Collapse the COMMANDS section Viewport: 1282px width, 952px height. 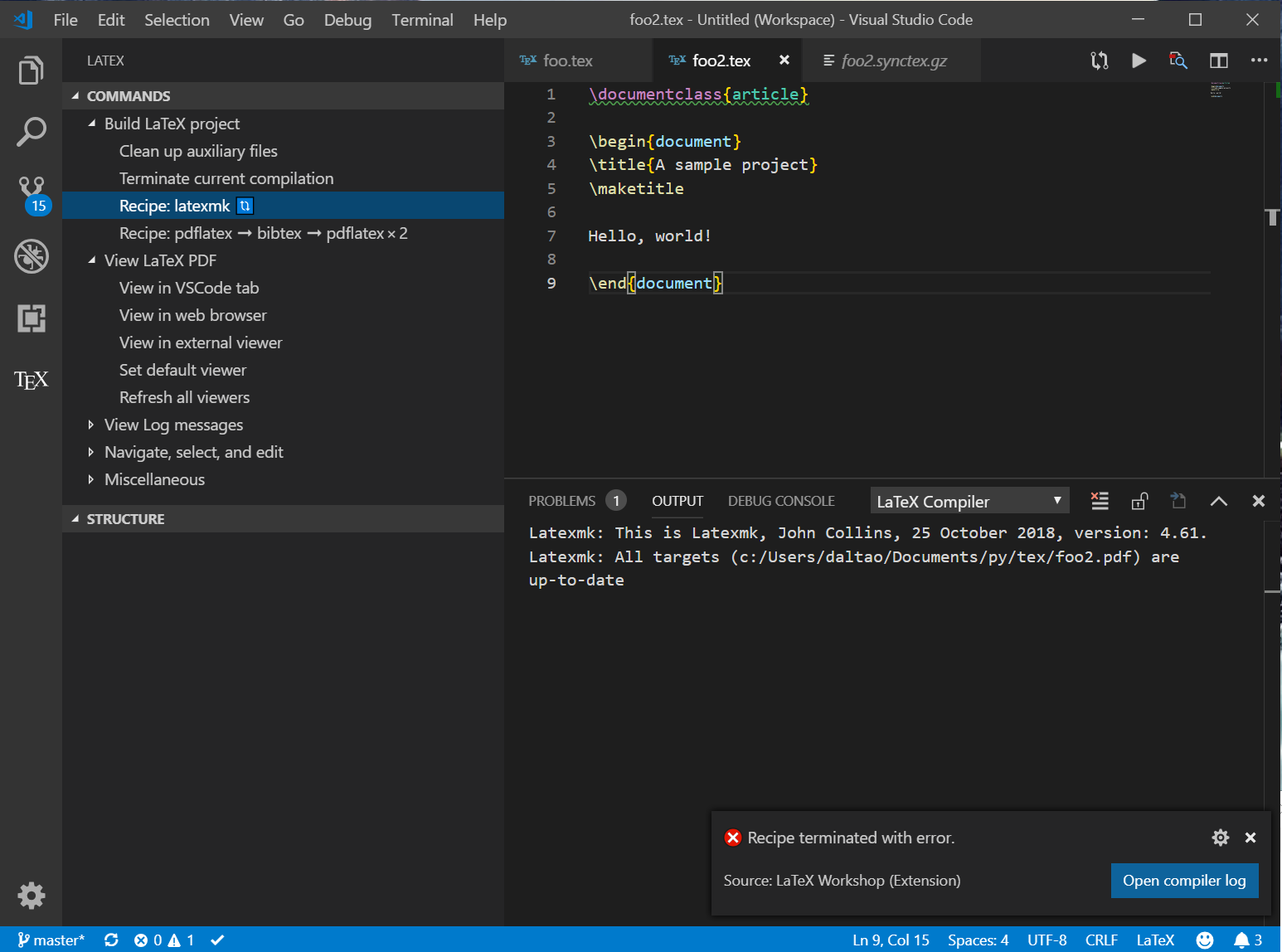283,95
